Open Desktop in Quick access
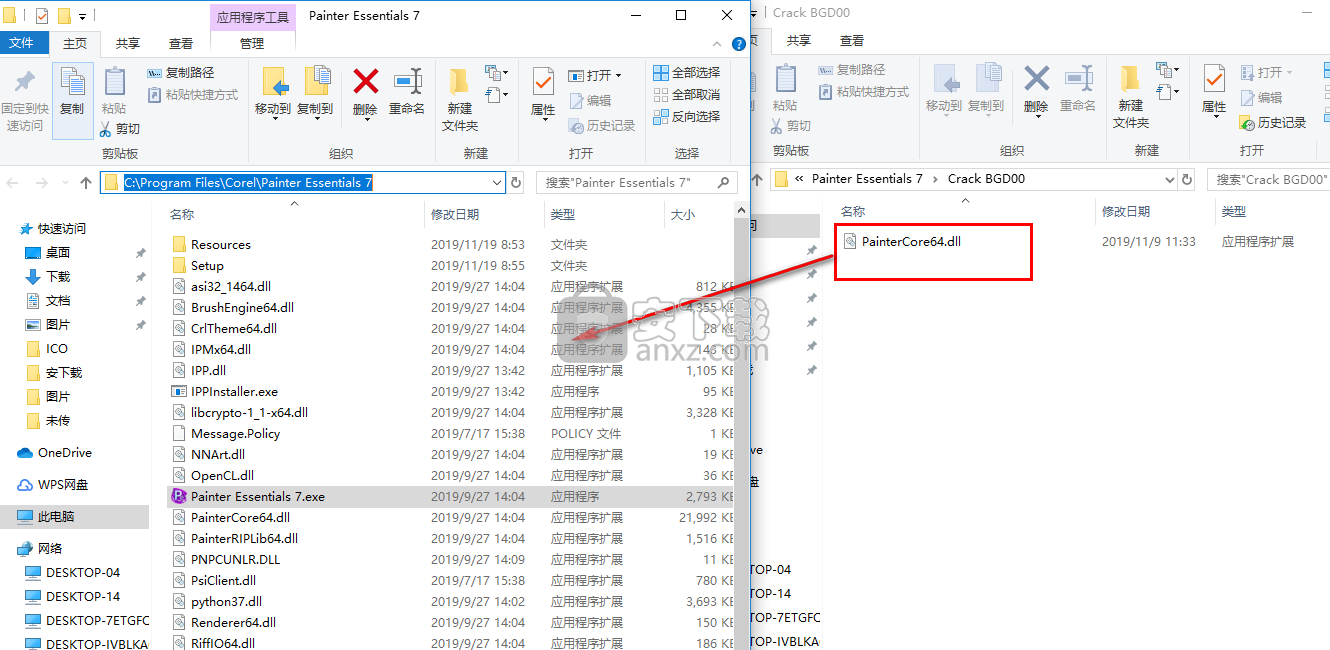Viewport: 1330px width, 650px height. [x=58, y=253]
